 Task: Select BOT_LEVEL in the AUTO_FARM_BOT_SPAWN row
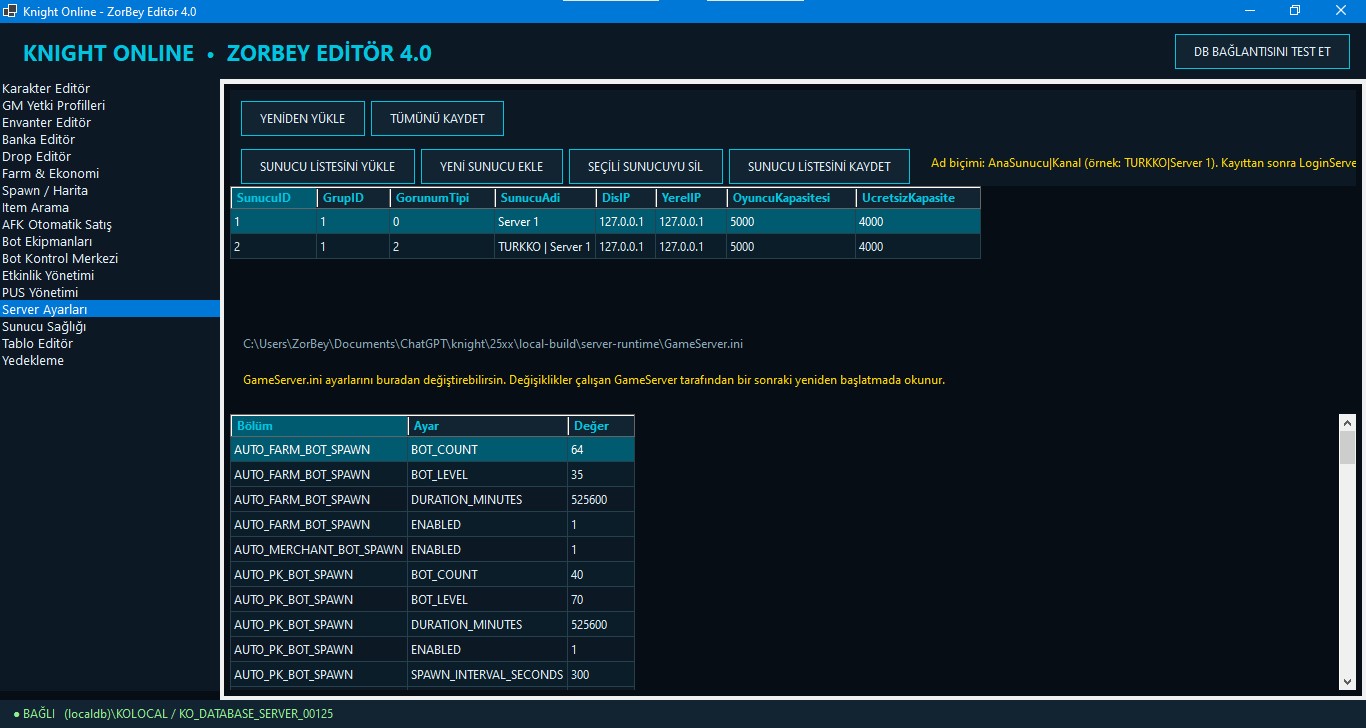coord(487,474)
